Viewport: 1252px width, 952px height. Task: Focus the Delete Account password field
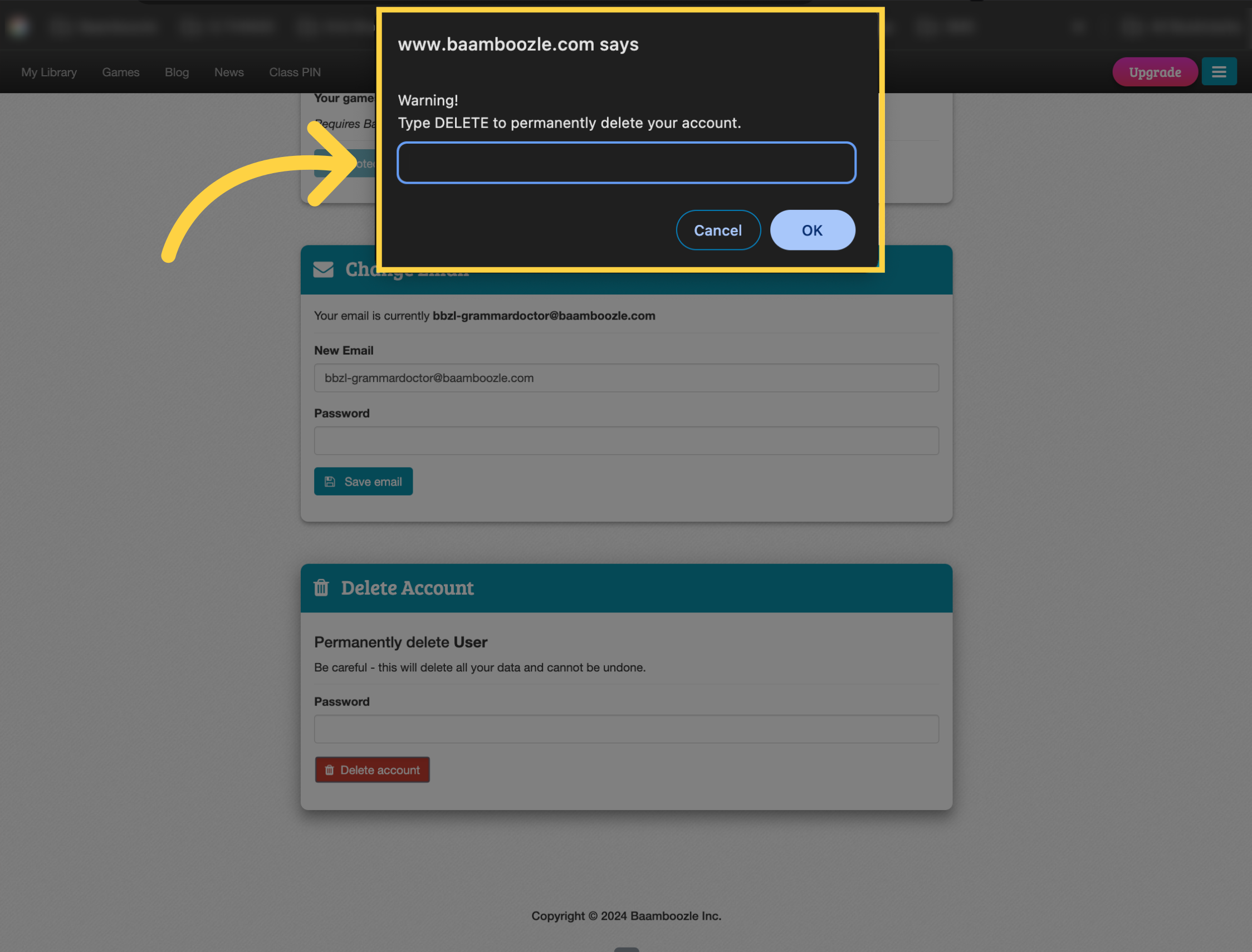tap(627, 729)
